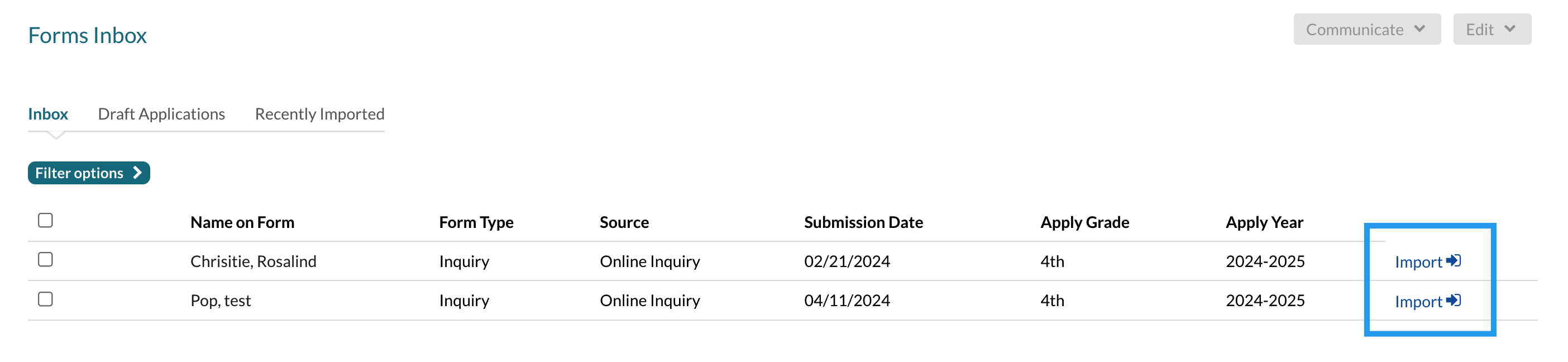
Task: Click Import link for Chrisitie, Rosalind
Action: point(1418,262)
